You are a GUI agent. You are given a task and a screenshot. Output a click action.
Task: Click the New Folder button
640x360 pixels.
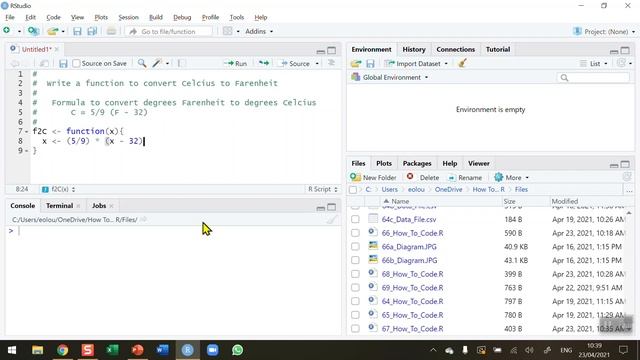(373, 178)
